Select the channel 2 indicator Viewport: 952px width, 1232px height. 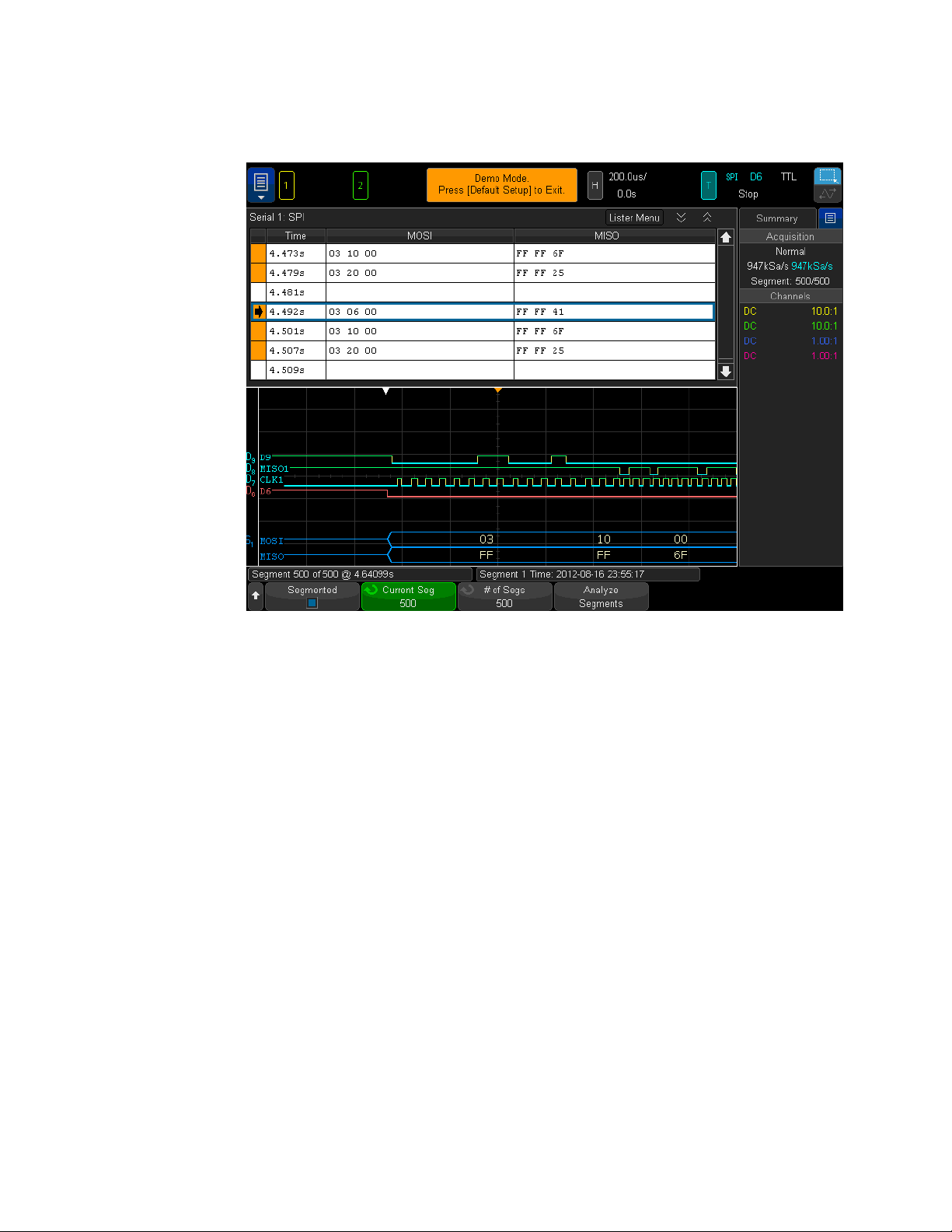coord(360,186)
